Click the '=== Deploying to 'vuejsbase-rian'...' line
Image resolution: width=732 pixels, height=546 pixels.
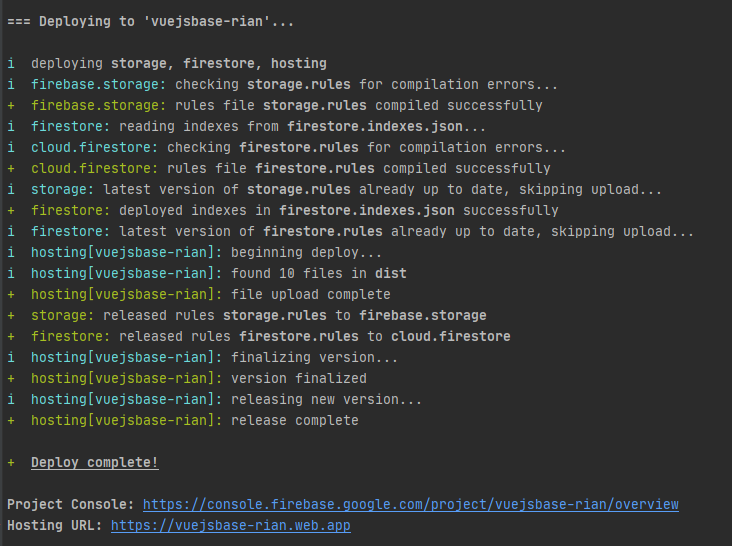click(150, 21)
